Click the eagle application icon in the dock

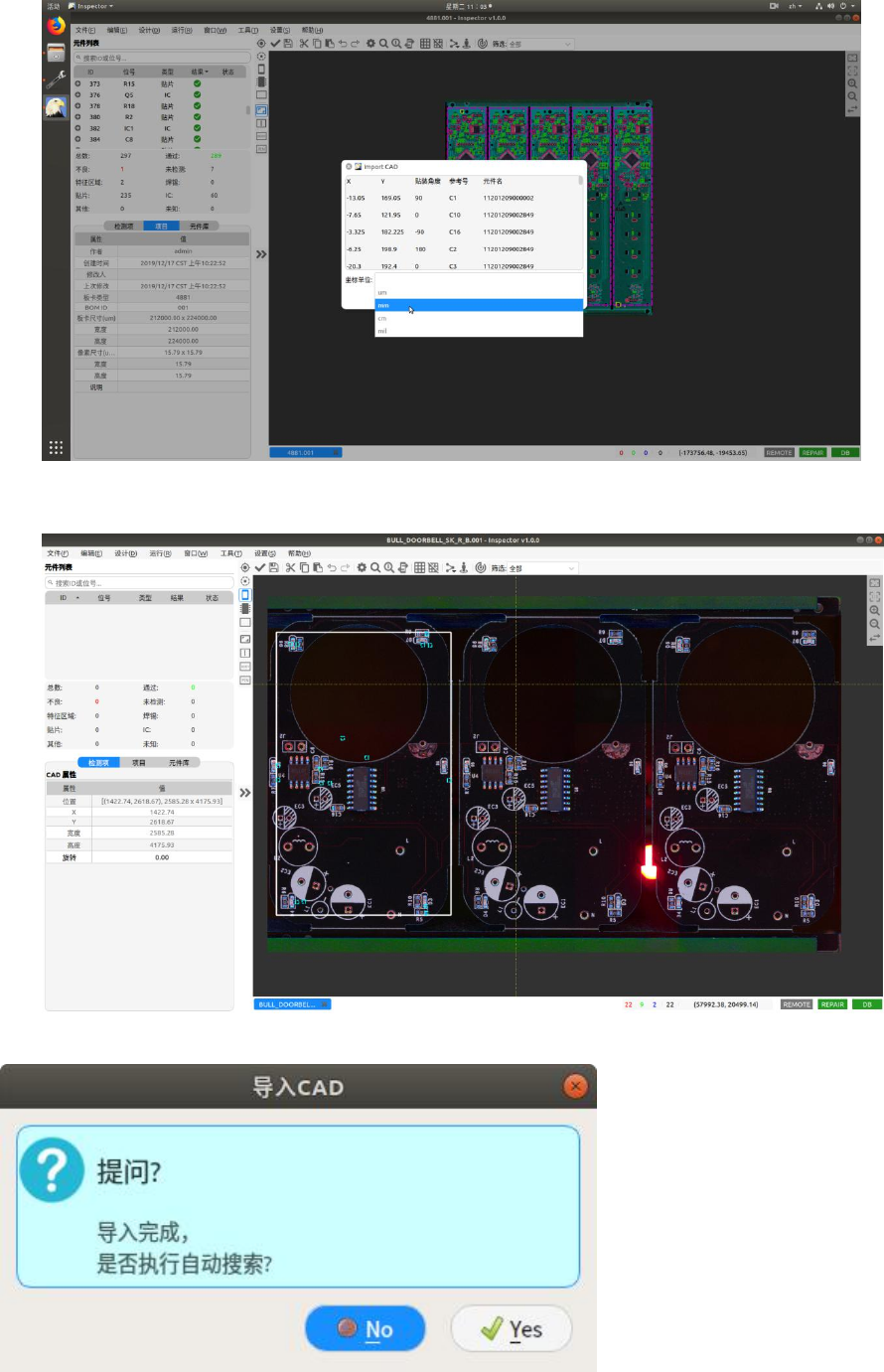click(x=56, y=106)
